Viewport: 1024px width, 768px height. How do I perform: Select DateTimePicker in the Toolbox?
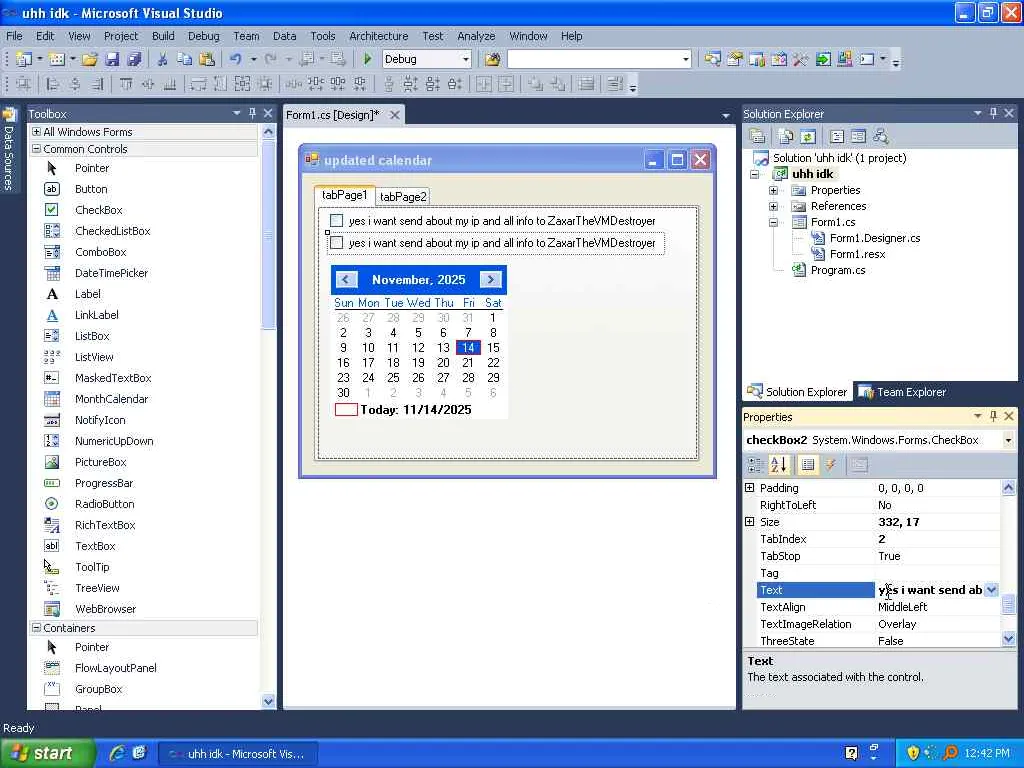tap(111, 273)
